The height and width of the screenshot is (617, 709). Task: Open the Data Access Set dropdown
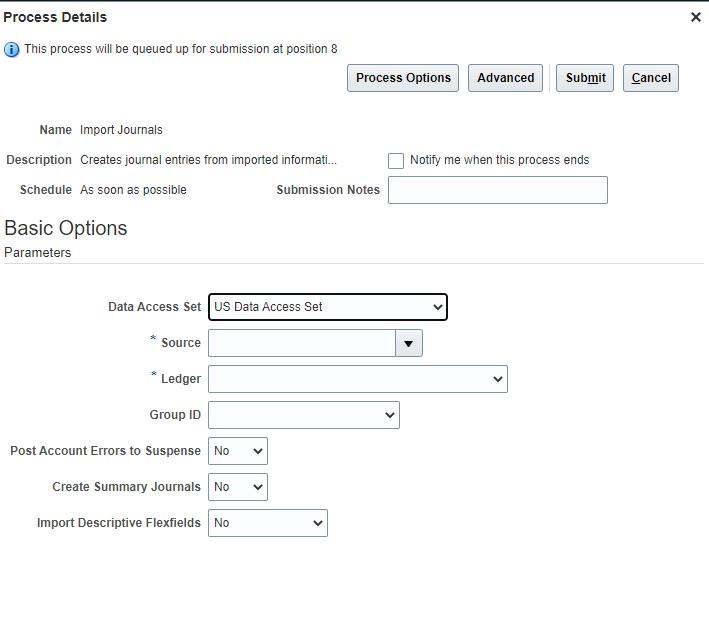pyautogui.click(x=328, y=307)
